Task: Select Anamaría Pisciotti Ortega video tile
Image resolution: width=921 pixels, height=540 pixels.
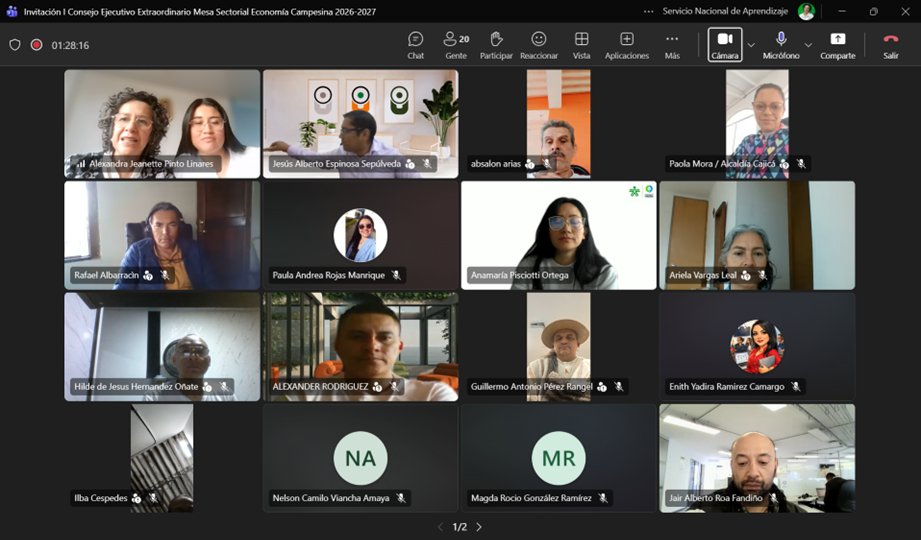Action: (559, 235)
